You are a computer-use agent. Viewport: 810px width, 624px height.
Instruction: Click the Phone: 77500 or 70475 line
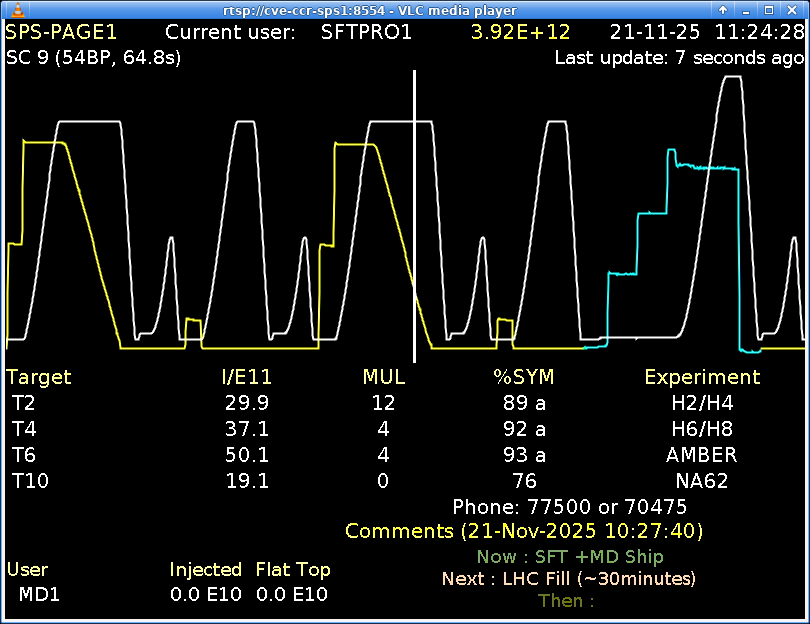(569, 507)
